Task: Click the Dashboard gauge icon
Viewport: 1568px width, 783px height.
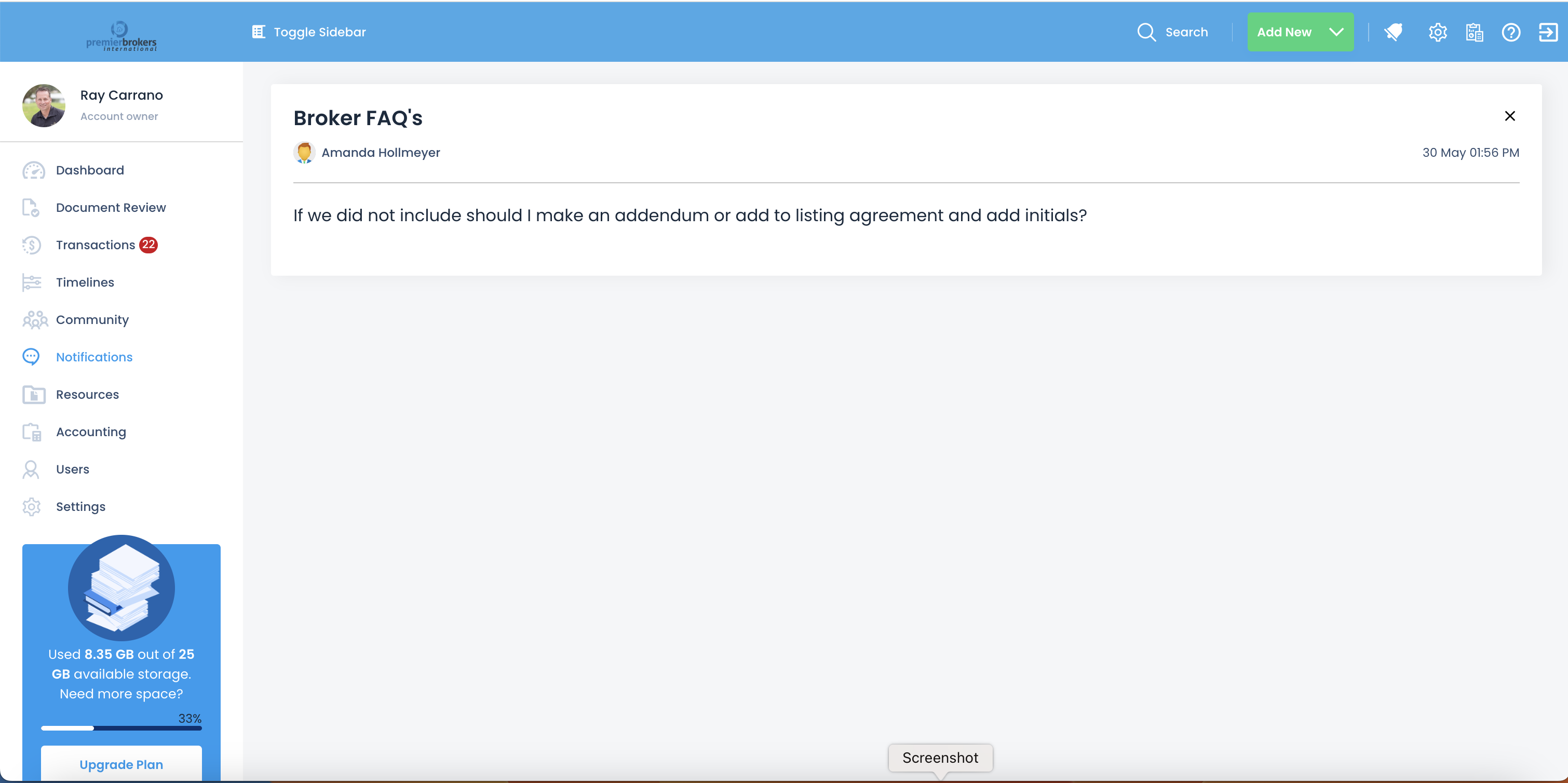Action: point(33,170)
